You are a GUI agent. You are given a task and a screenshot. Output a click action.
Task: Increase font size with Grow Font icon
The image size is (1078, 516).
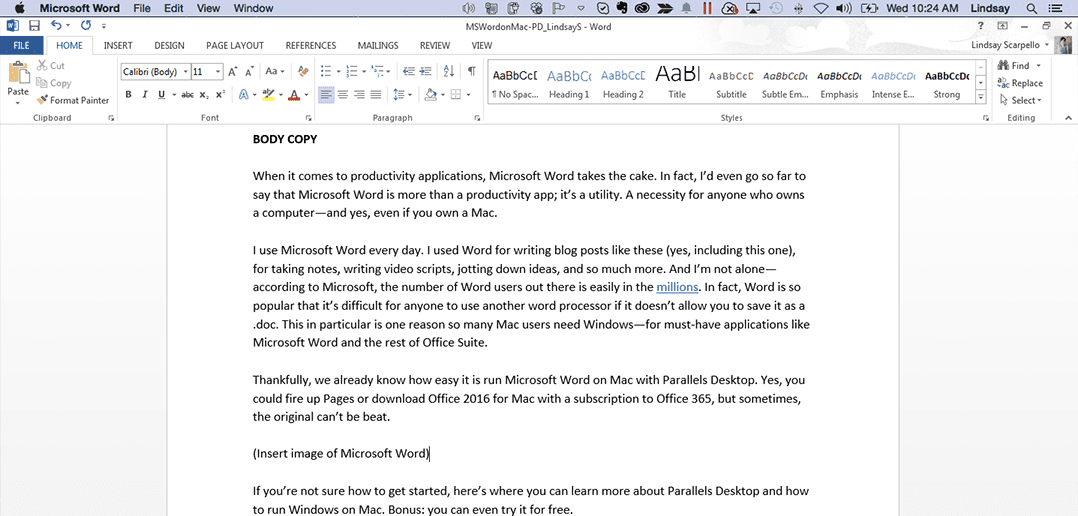(232, 71)
